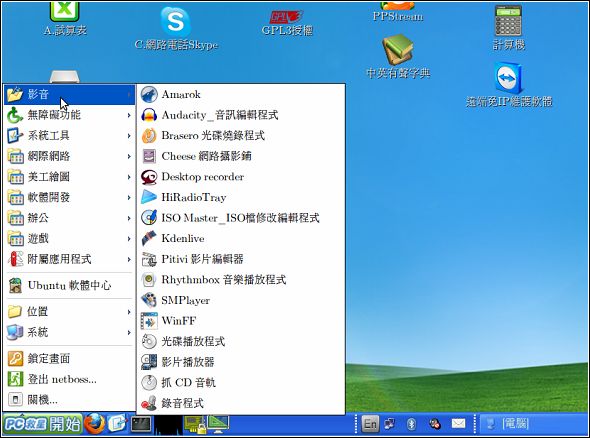
Task: Expand the 位置 submenu arrow
Action: click(x=129, y=312)
